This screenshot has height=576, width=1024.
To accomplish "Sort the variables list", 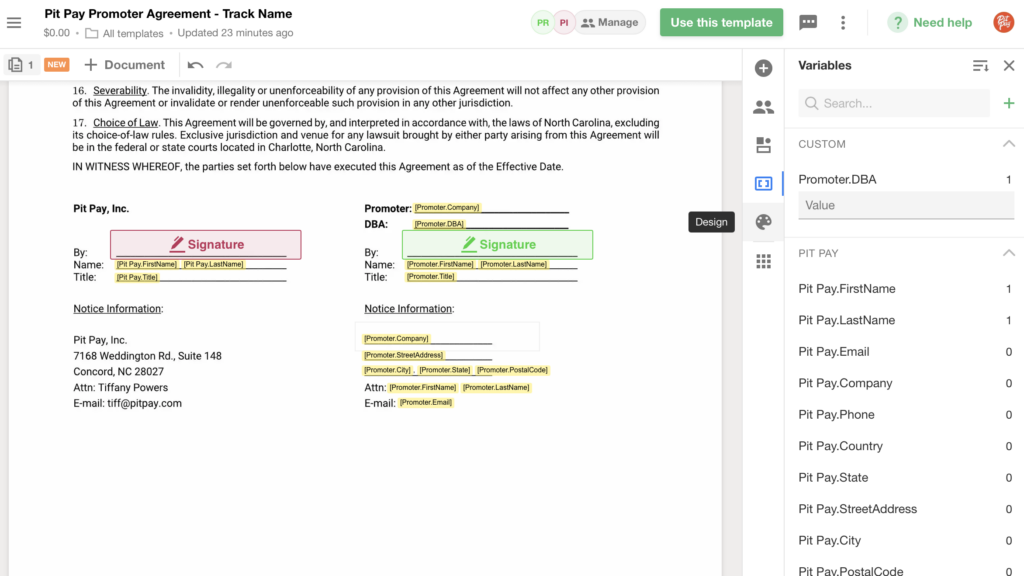I will click(x=980, y=66).
